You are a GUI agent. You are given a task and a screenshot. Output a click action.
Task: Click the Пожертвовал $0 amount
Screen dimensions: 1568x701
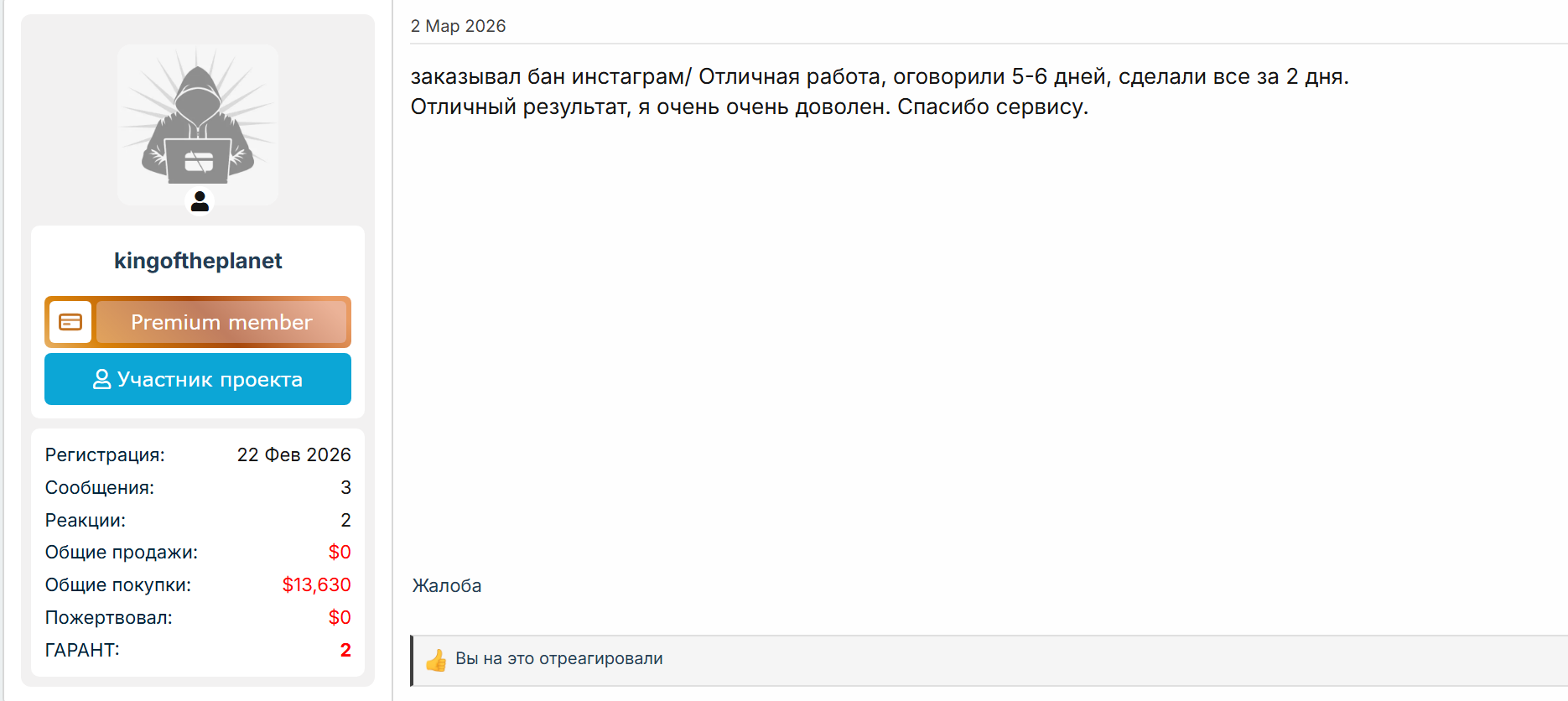[340, 617]
